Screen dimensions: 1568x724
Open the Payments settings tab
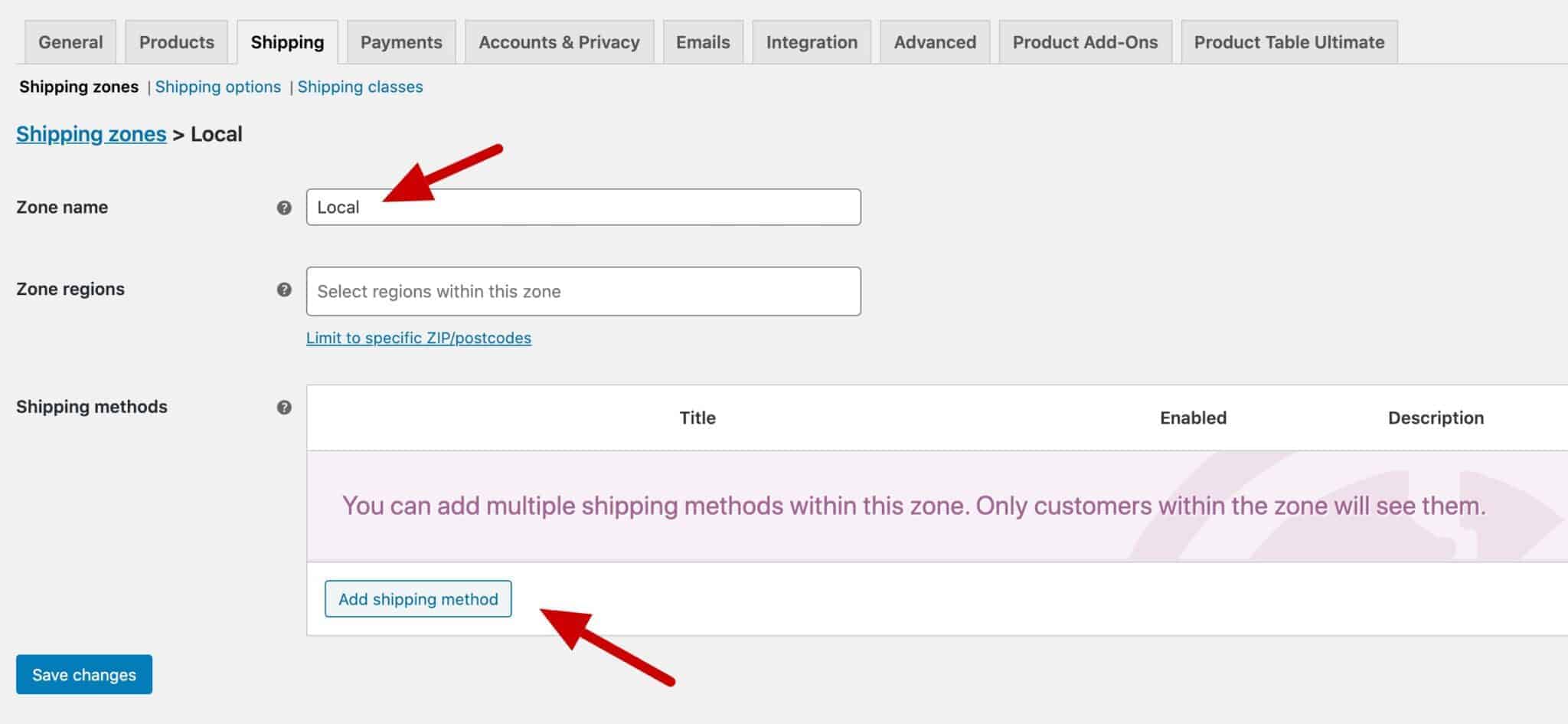click(401, 42)
